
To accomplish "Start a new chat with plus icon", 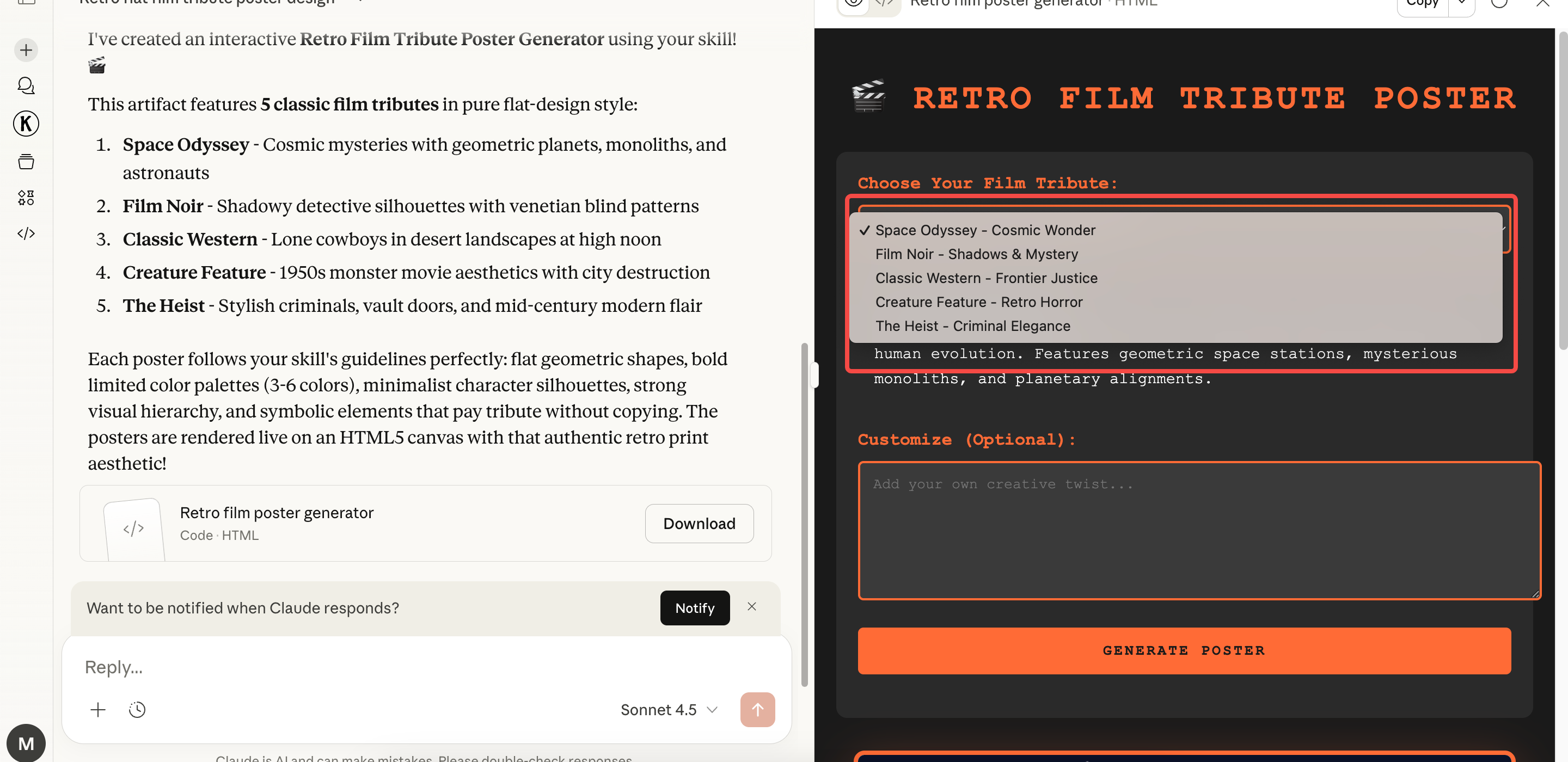I will pos(26,50).
